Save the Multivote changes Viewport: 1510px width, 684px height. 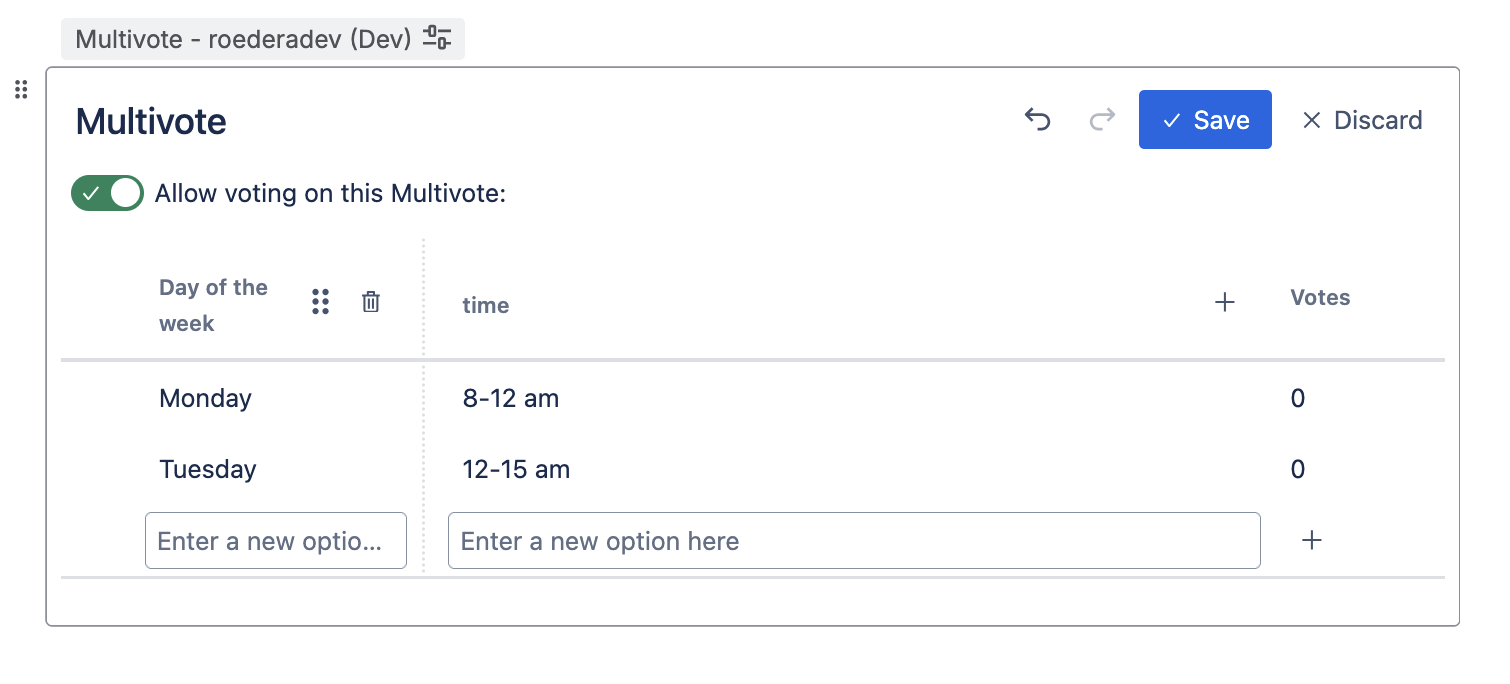(1205, 120)
